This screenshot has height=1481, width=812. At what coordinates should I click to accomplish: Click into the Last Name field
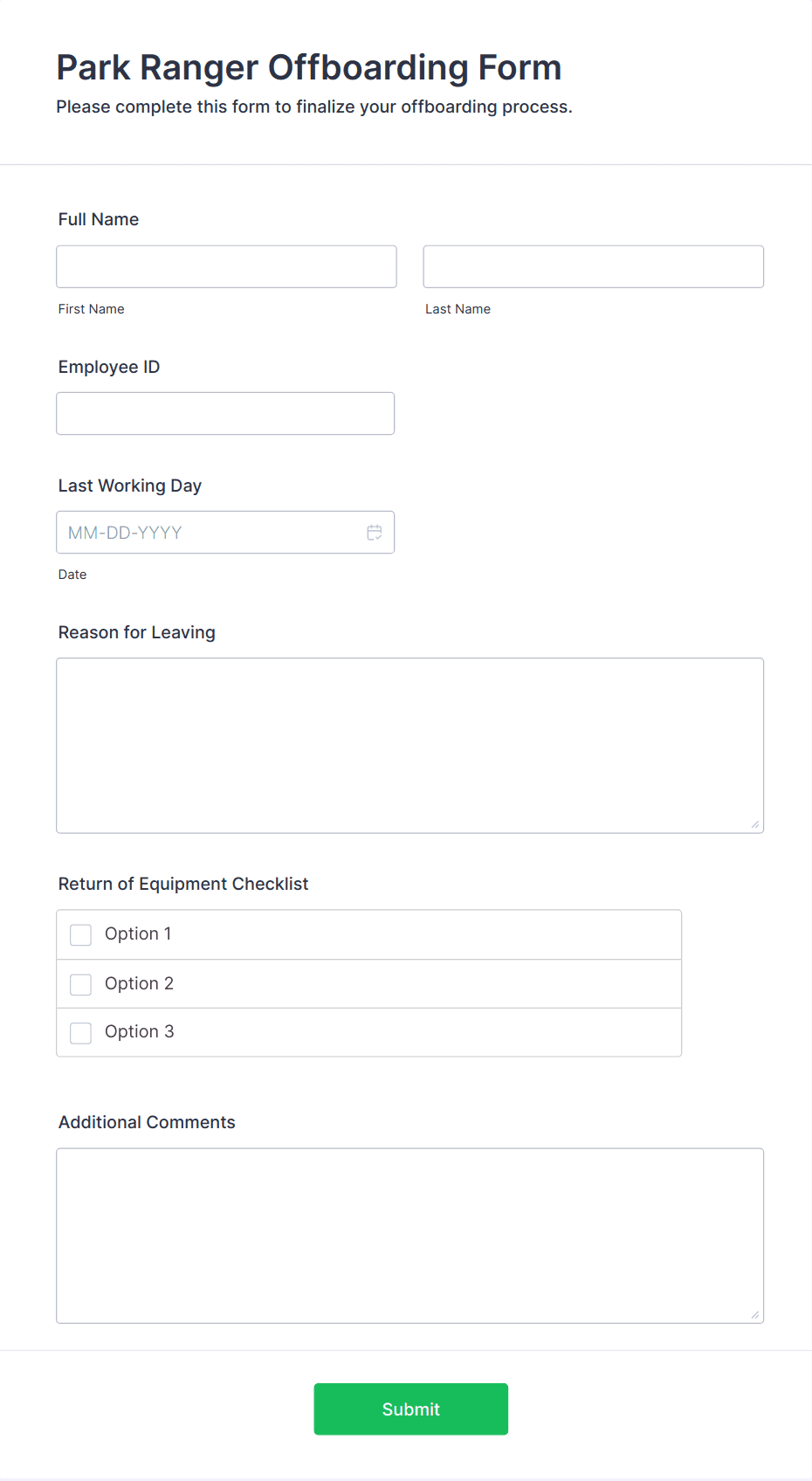click(x=593, y=266)
